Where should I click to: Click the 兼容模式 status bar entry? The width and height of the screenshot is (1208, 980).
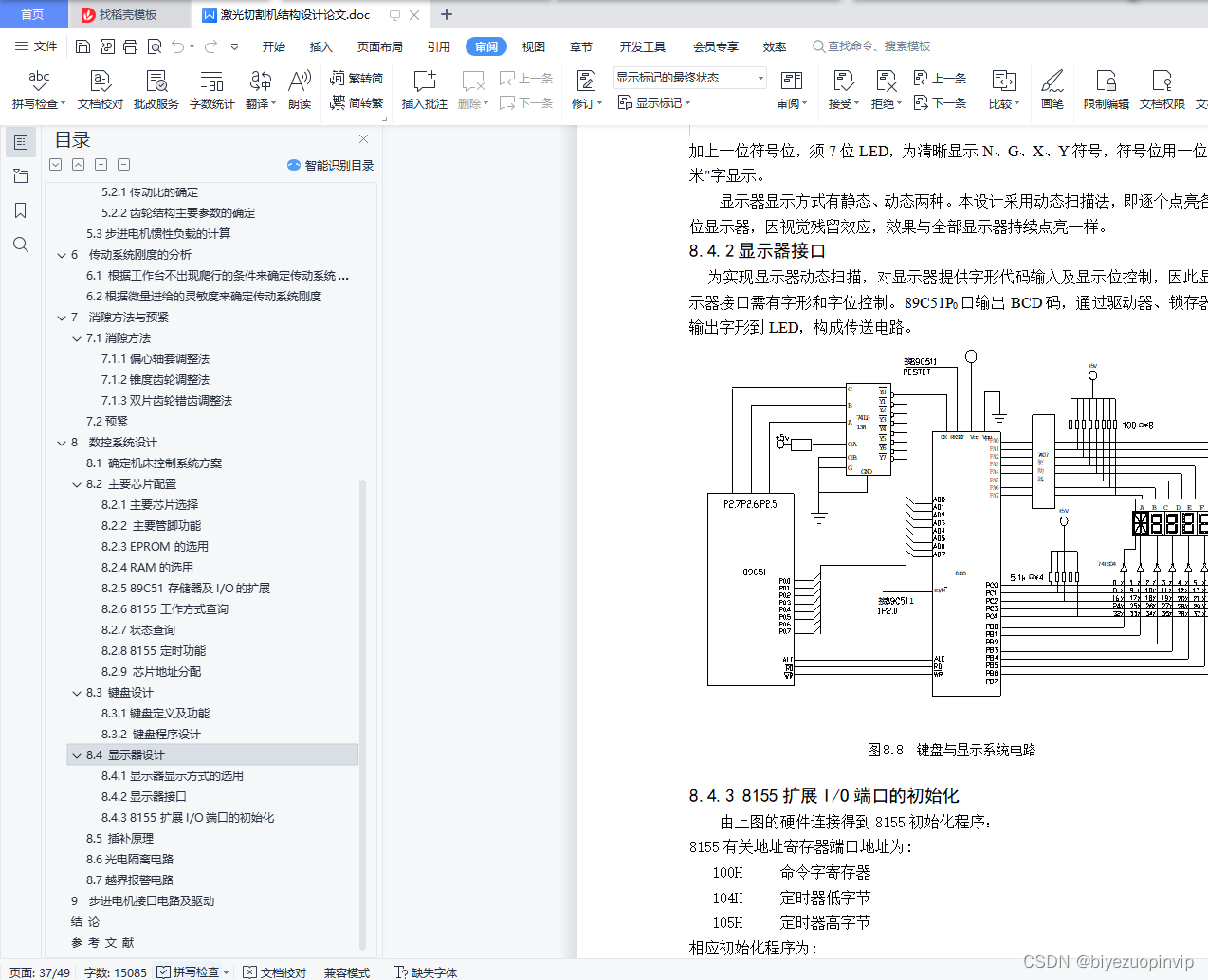point(347,972)
